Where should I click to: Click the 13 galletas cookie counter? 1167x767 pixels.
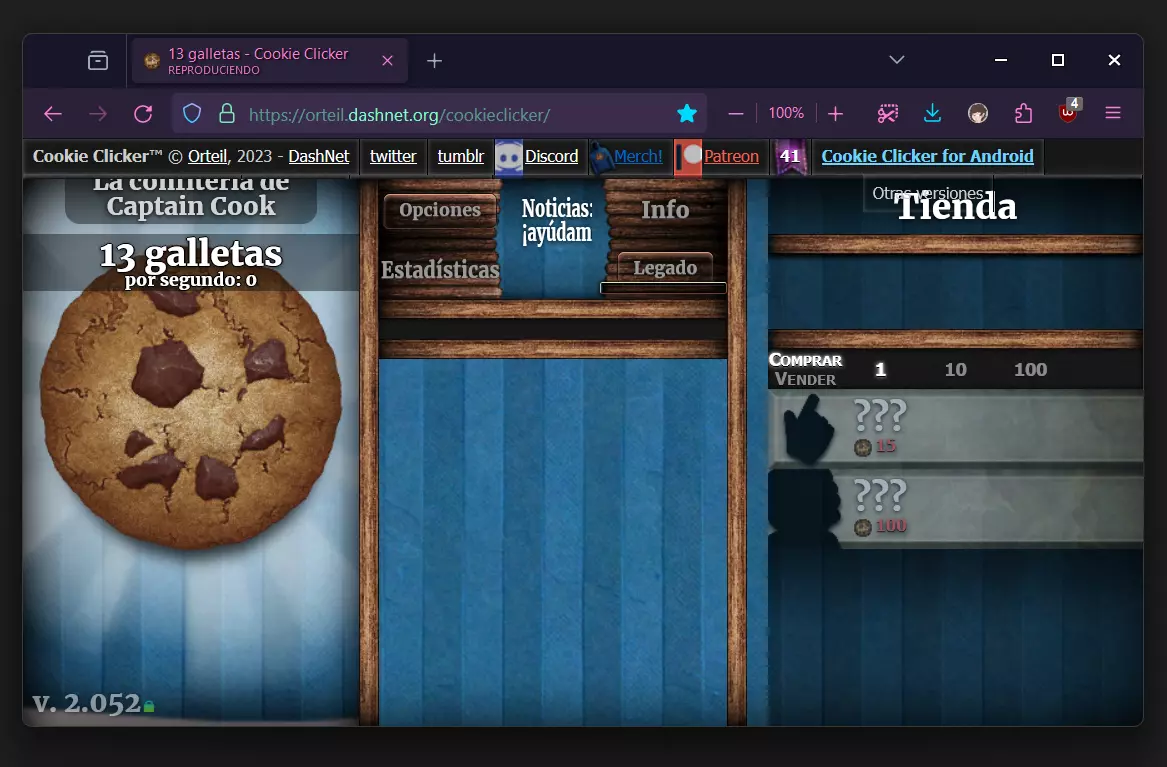click(191, 254)
